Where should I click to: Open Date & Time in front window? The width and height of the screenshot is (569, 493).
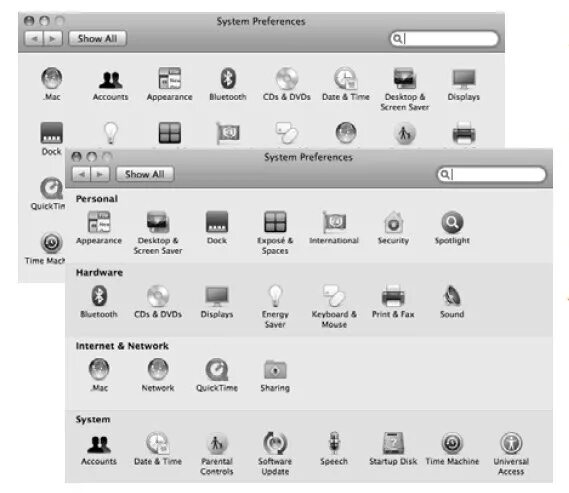(x=158, y=449)
